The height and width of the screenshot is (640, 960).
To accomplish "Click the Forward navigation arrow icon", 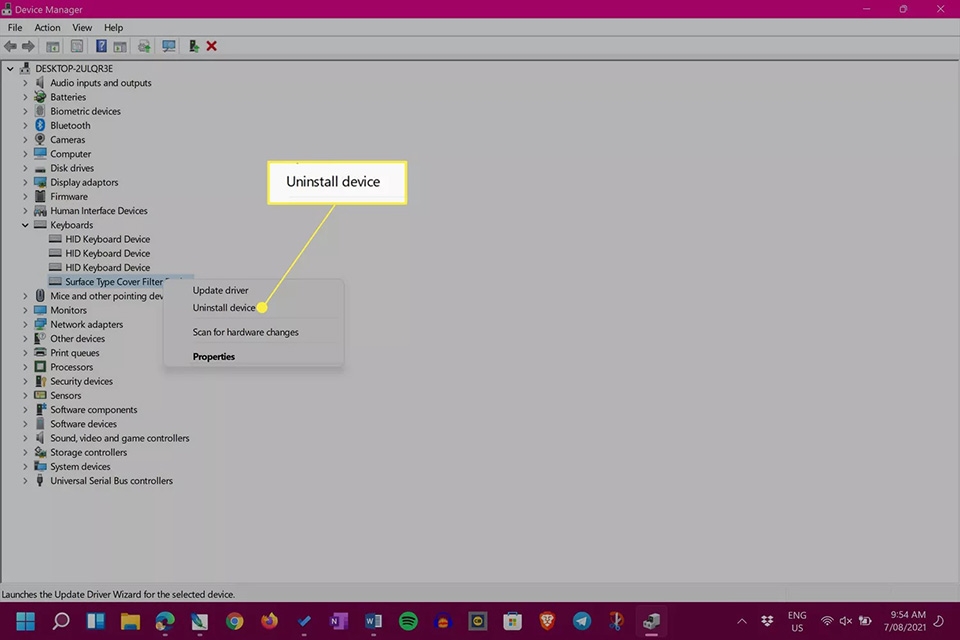I will coord(28,46).
